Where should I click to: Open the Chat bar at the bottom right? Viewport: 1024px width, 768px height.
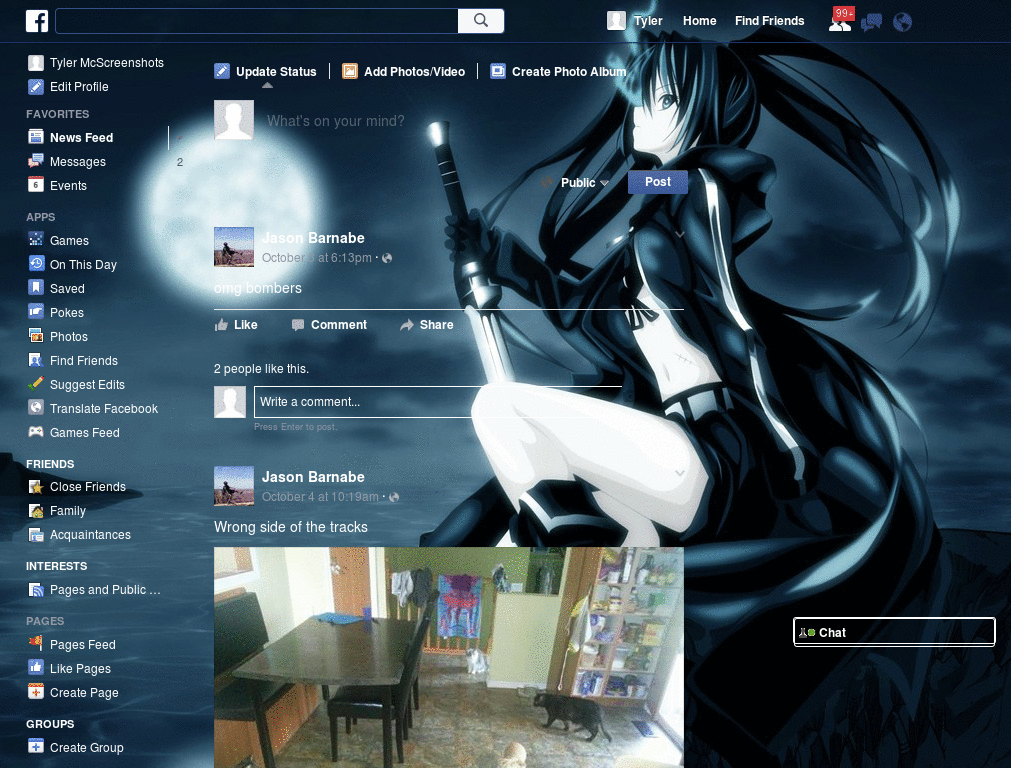(893, 631)
